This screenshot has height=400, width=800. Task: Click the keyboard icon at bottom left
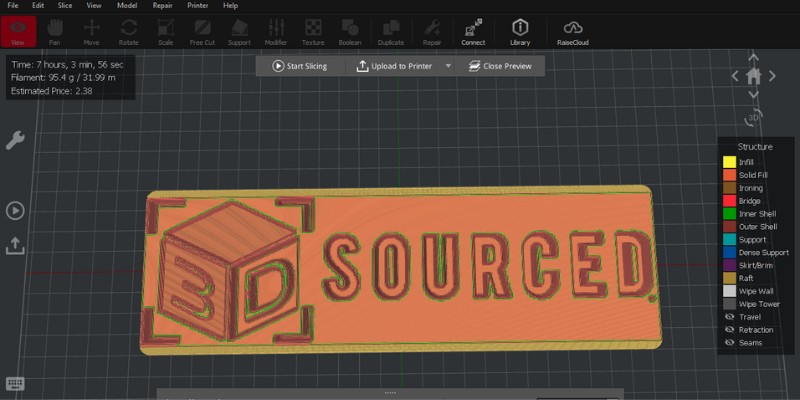15,384
